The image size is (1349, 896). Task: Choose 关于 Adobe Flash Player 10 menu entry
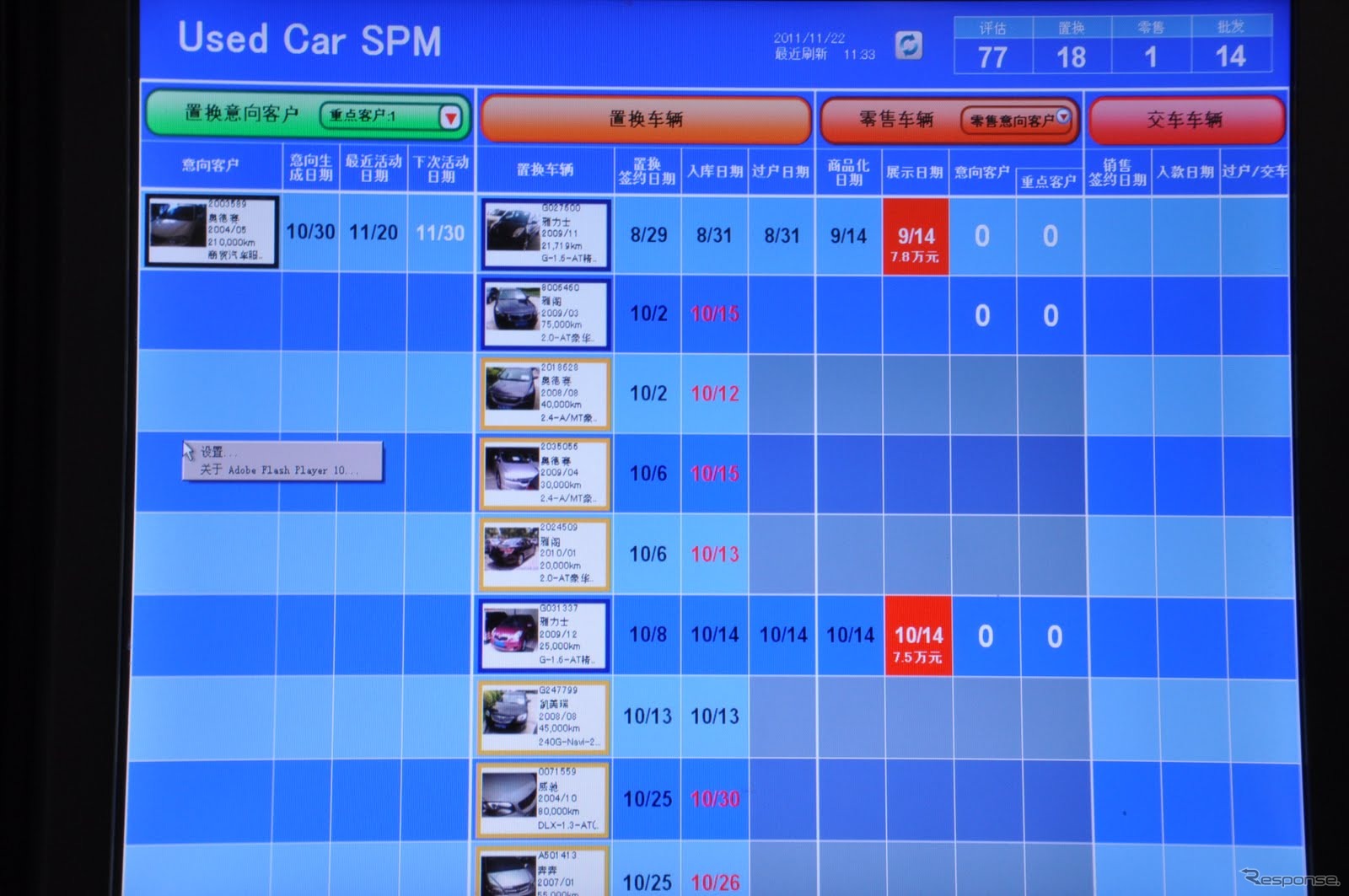278,470
